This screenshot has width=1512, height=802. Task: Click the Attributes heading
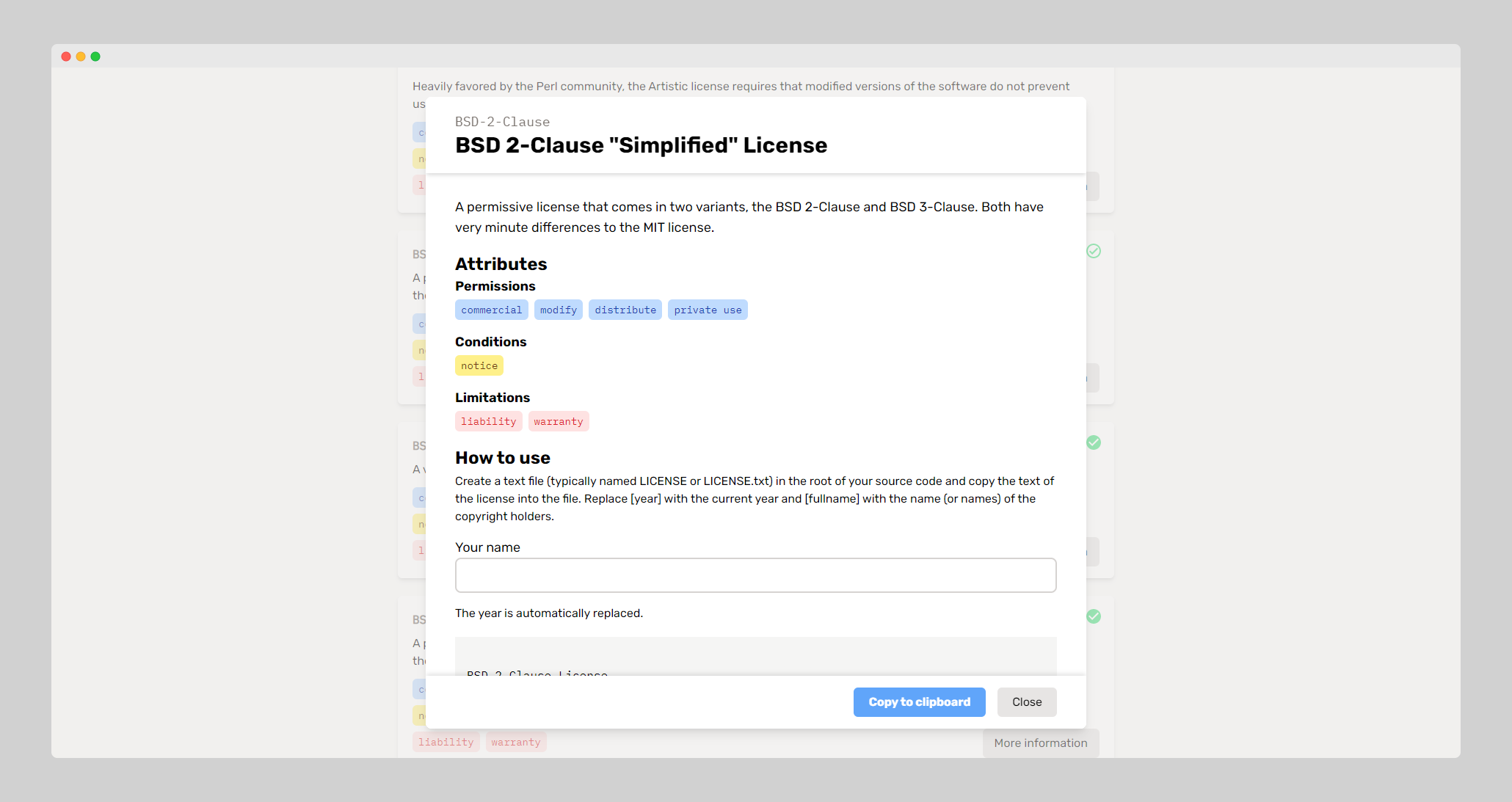point(501,264)
